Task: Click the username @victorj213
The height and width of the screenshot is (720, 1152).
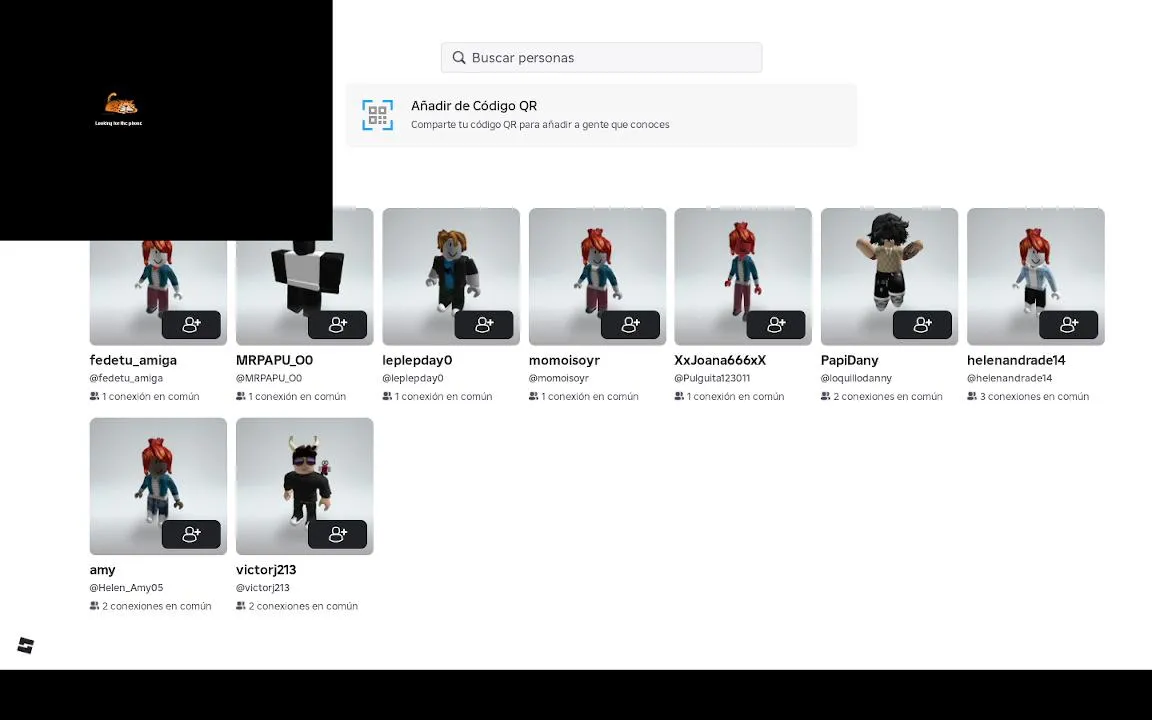Action: pyautogui.click(x=262, y=587)
